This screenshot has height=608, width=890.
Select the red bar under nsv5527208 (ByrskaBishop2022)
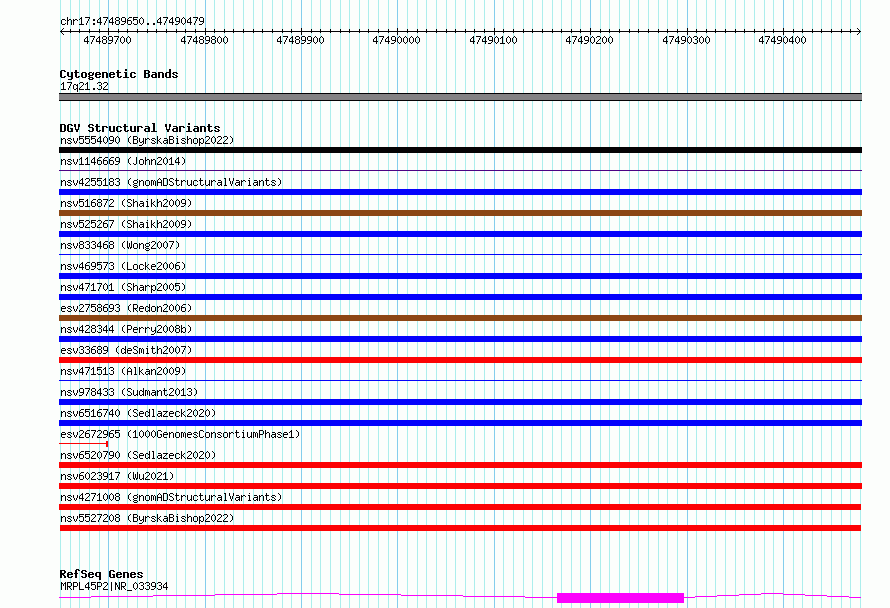pyautogui.click(x=460, y=528)
